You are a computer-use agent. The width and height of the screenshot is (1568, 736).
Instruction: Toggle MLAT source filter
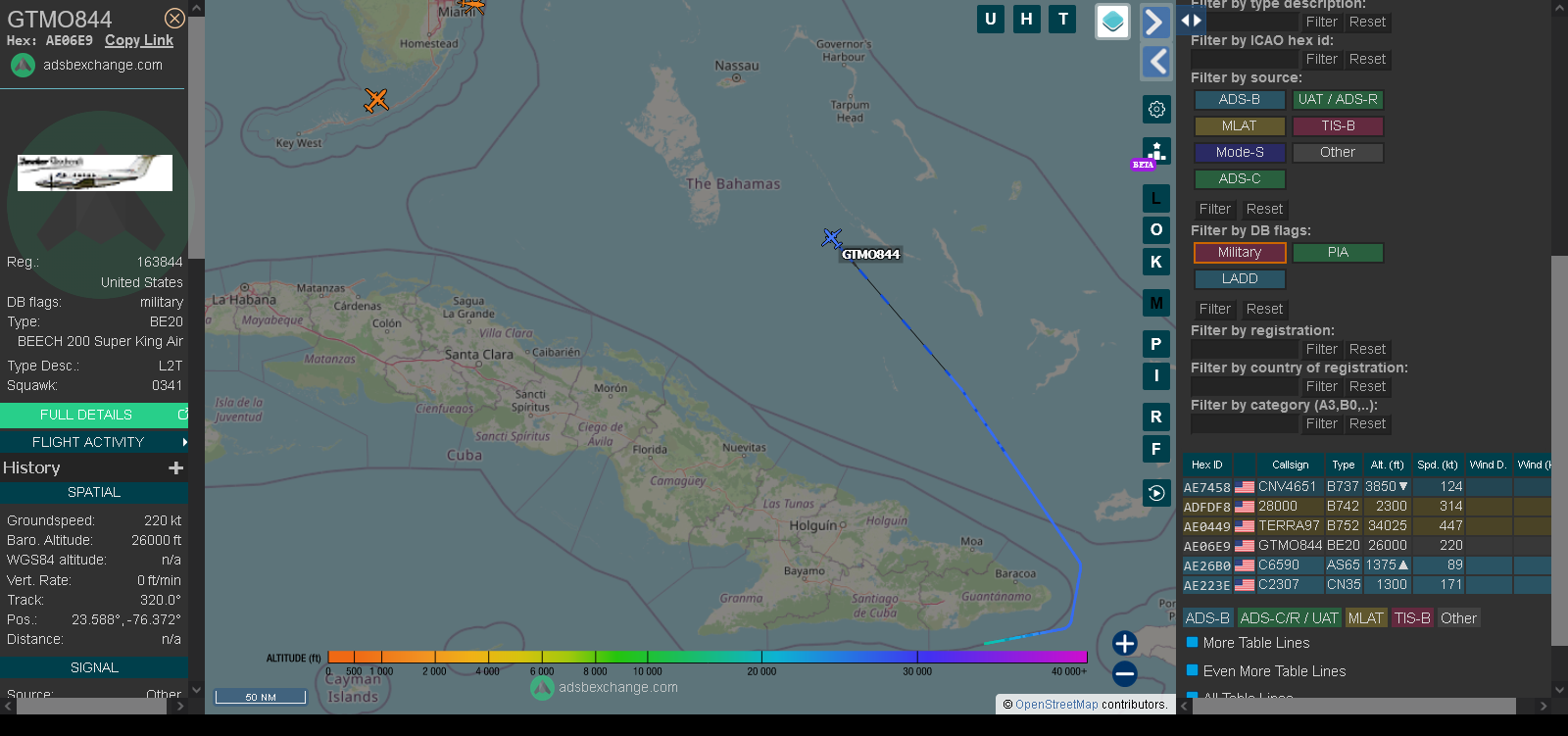pos(1240,126)
